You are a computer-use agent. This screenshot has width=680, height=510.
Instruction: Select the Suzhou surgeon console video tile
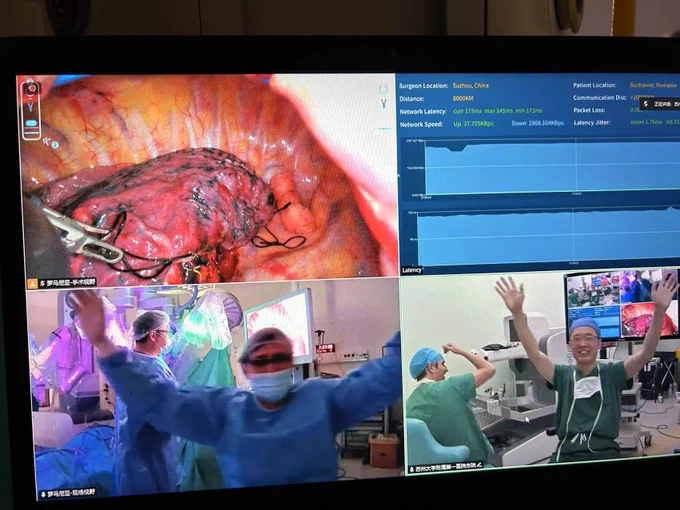(540, 370)
